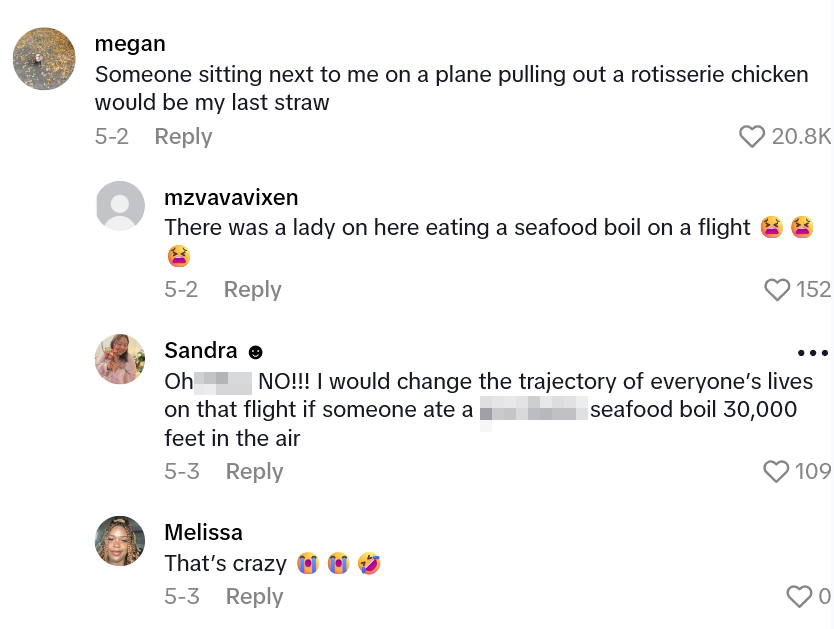
Task: Open Sandra's profile picture
Action: tap(120, 359)
